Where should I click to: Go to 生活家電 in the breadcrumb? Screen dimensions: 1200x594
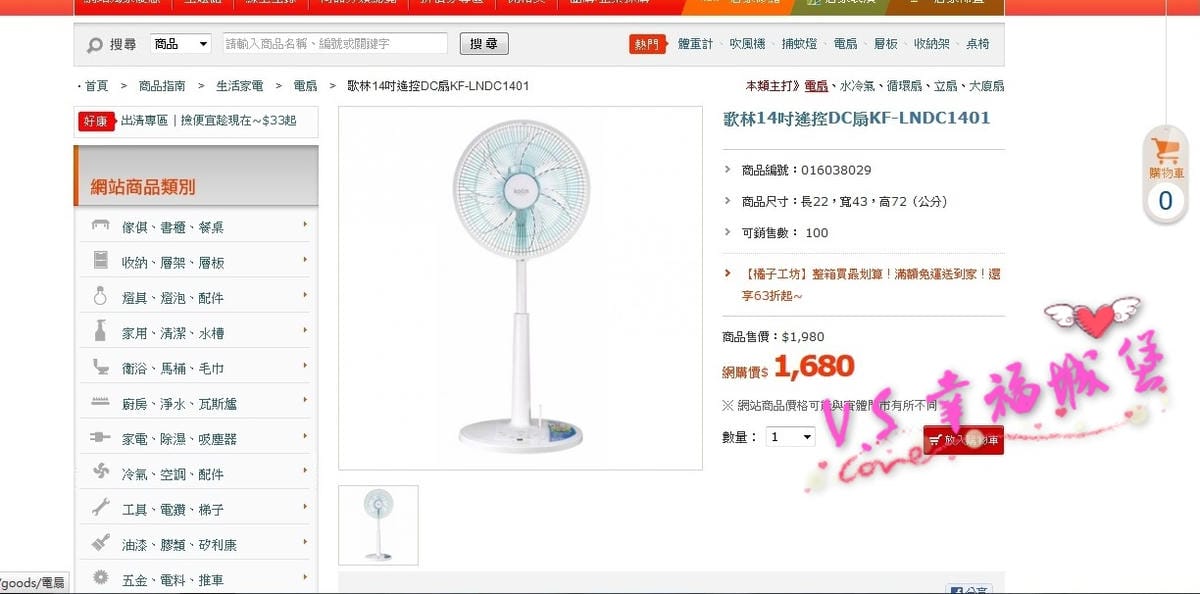(x=240, y=86)
